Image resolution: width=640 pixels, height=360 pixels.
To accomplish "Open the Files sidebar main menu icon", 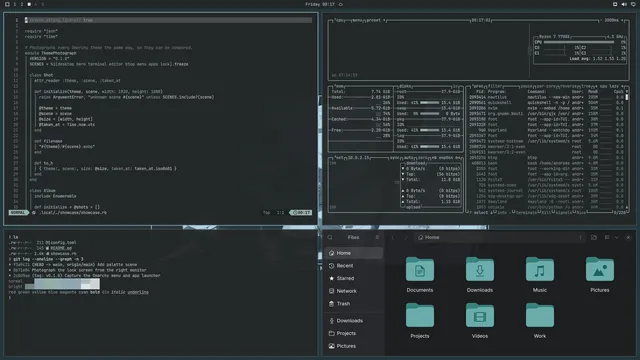I will (377, 238).
